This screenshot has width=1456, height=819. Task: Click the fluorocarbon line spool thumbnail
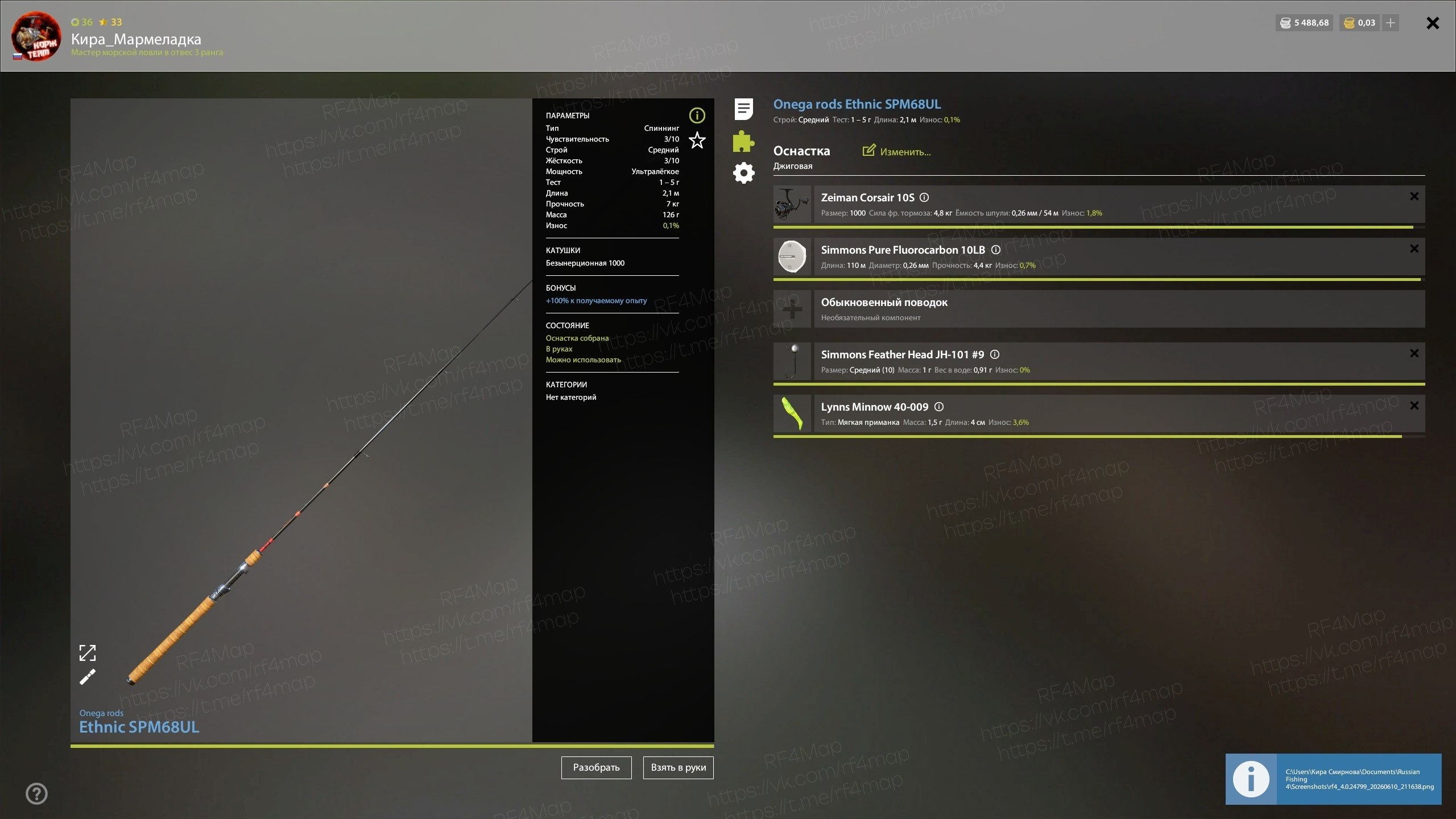[792, 257]
